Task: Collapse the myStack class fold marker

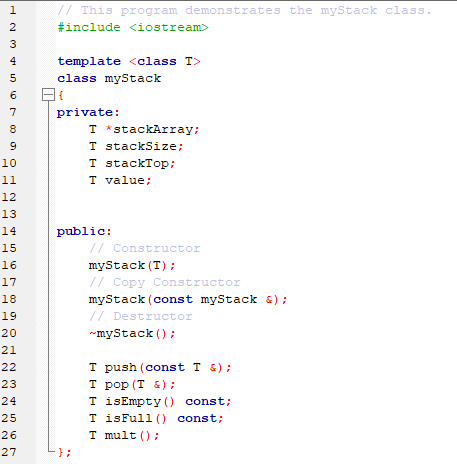Action: click(48, 95)
